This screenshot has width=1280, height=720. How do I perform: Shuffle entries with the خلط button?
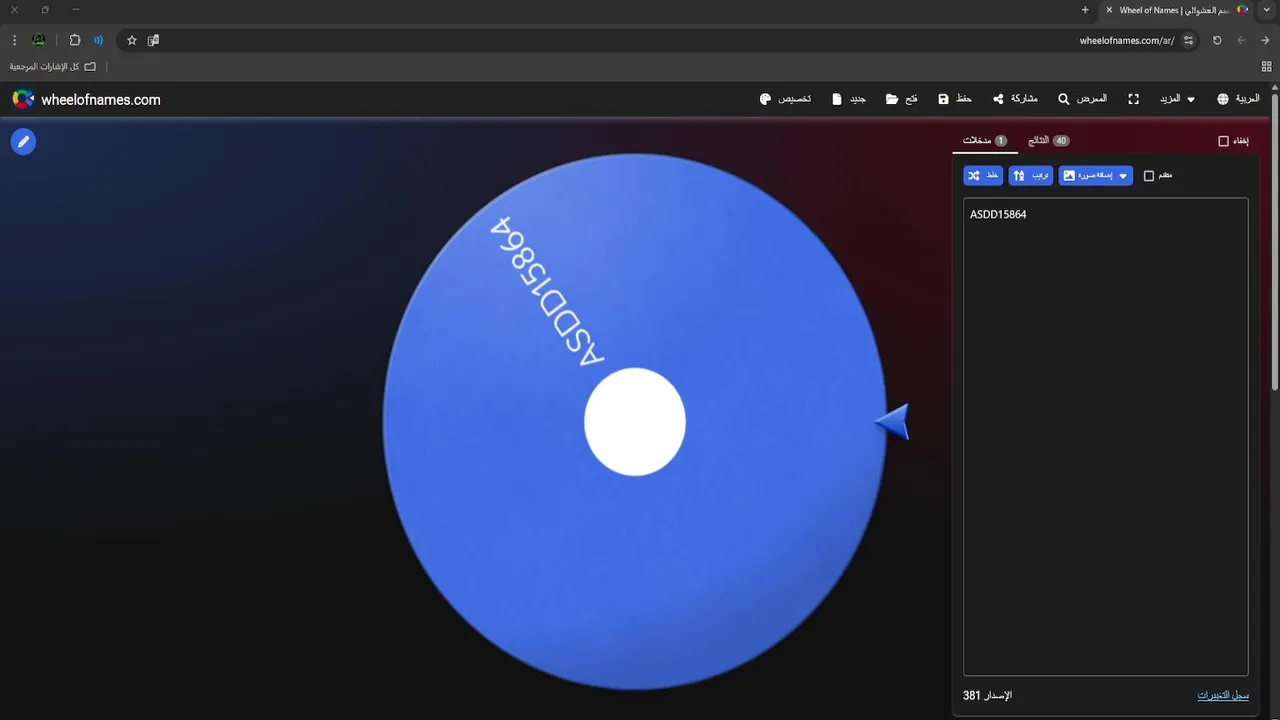click(x=983, y=175)
